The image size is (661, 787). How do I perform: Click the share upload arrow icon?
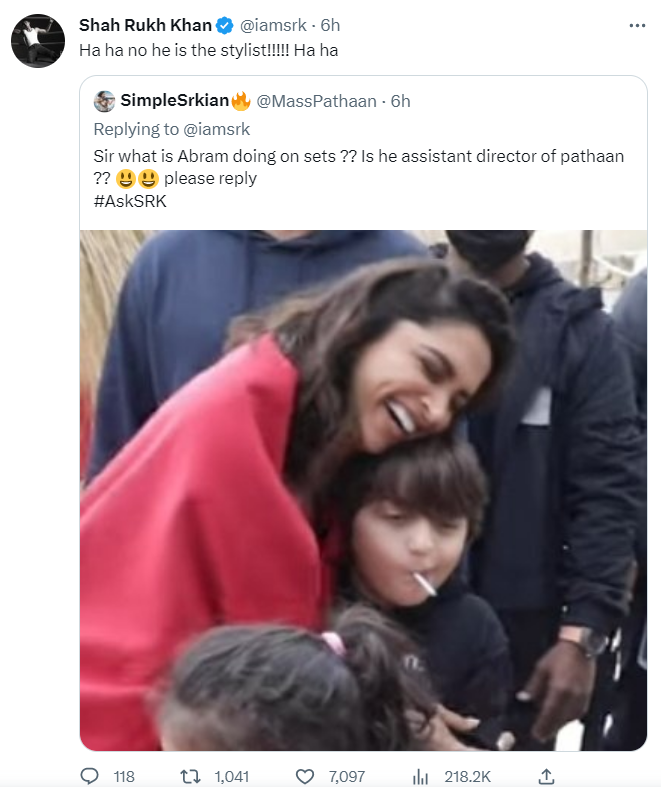point(546,775)
